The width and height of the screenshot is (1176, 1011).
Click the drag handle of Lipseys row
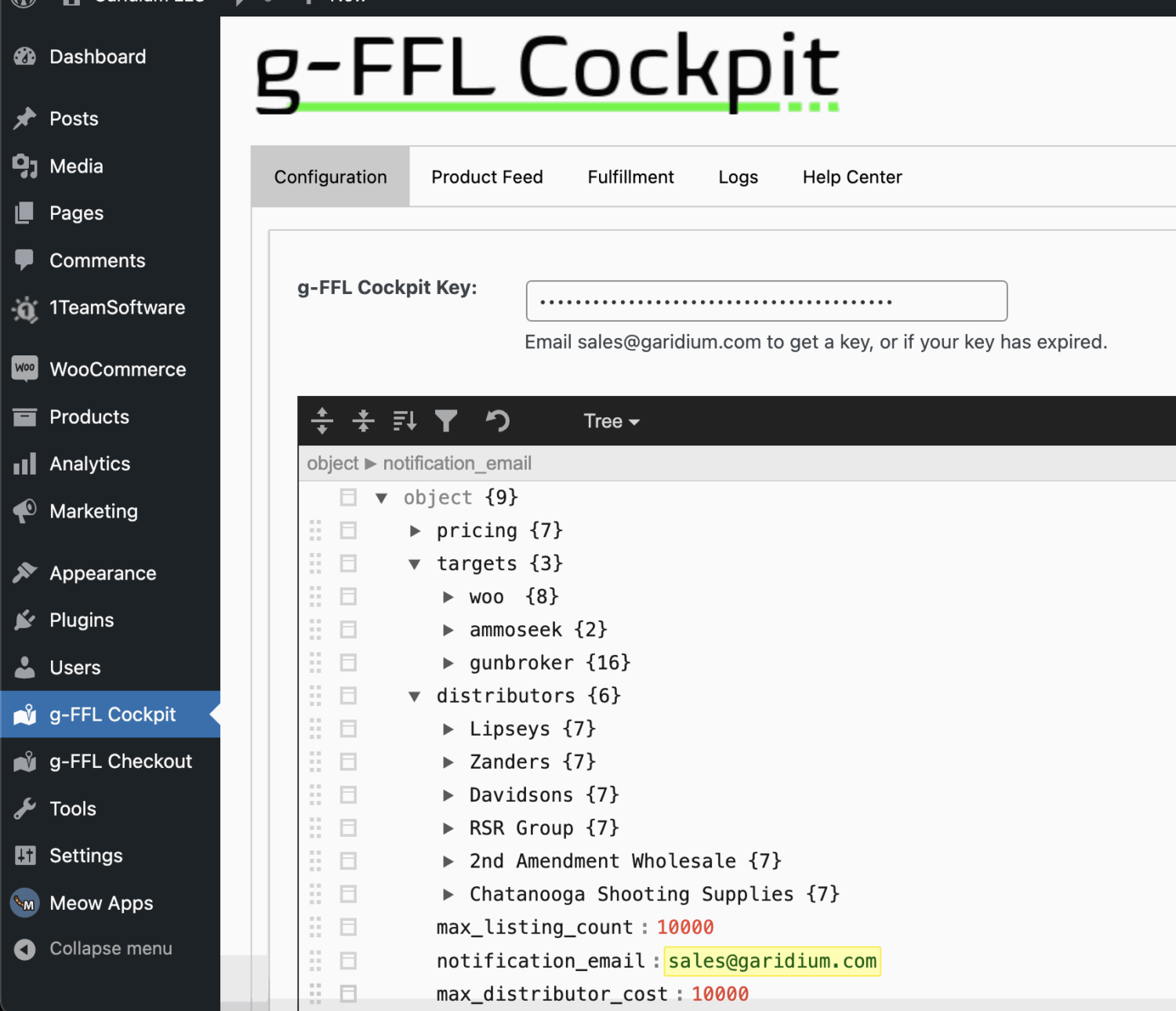[315, 728]
